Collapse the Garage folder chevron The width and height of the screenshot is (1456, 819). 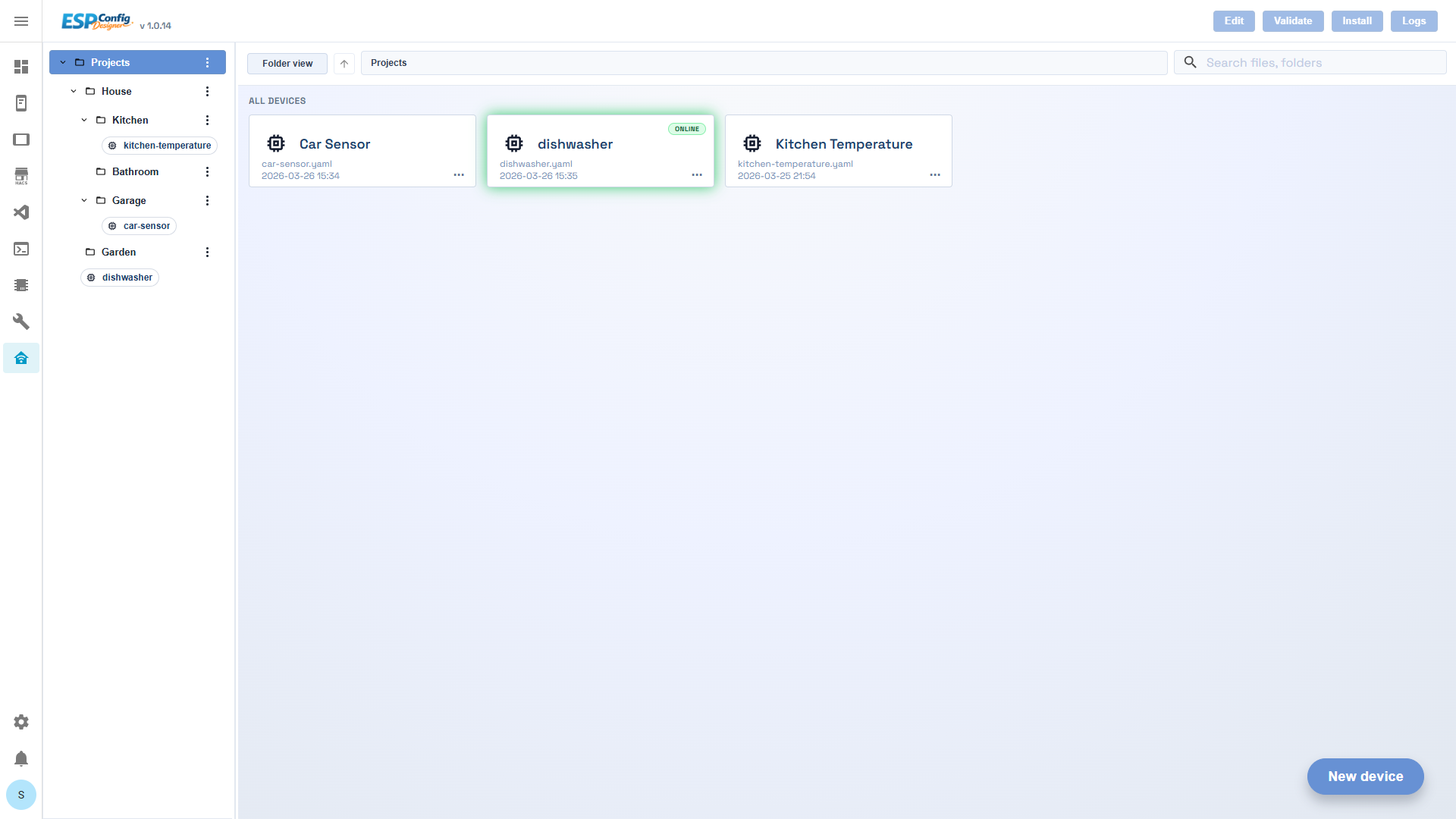84,200
